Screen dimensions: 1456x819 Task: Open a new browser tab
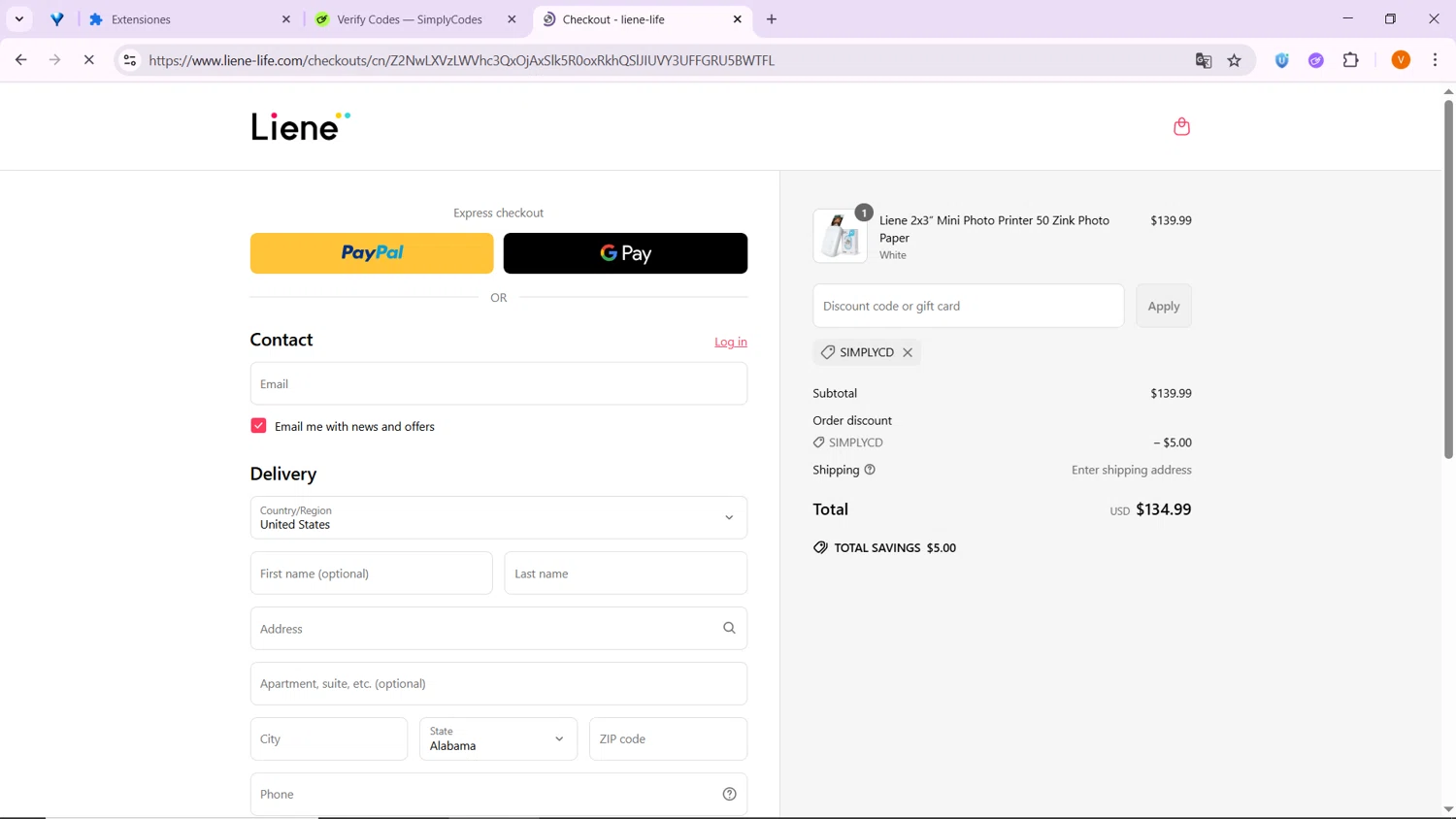(772, 19)
